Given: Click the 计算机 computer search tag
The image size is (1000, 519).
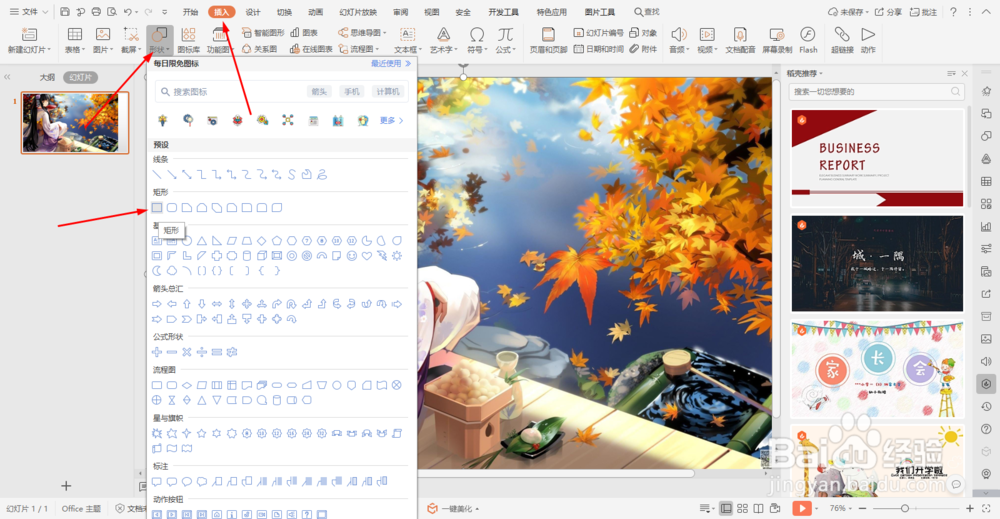Looking at the screenshot, I should (x=388, y=92).
